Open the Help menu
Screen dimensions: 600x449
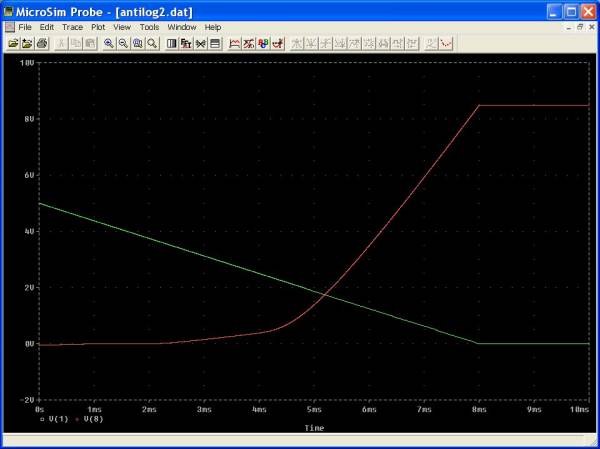pyautogui.click(x=213, y=27)
